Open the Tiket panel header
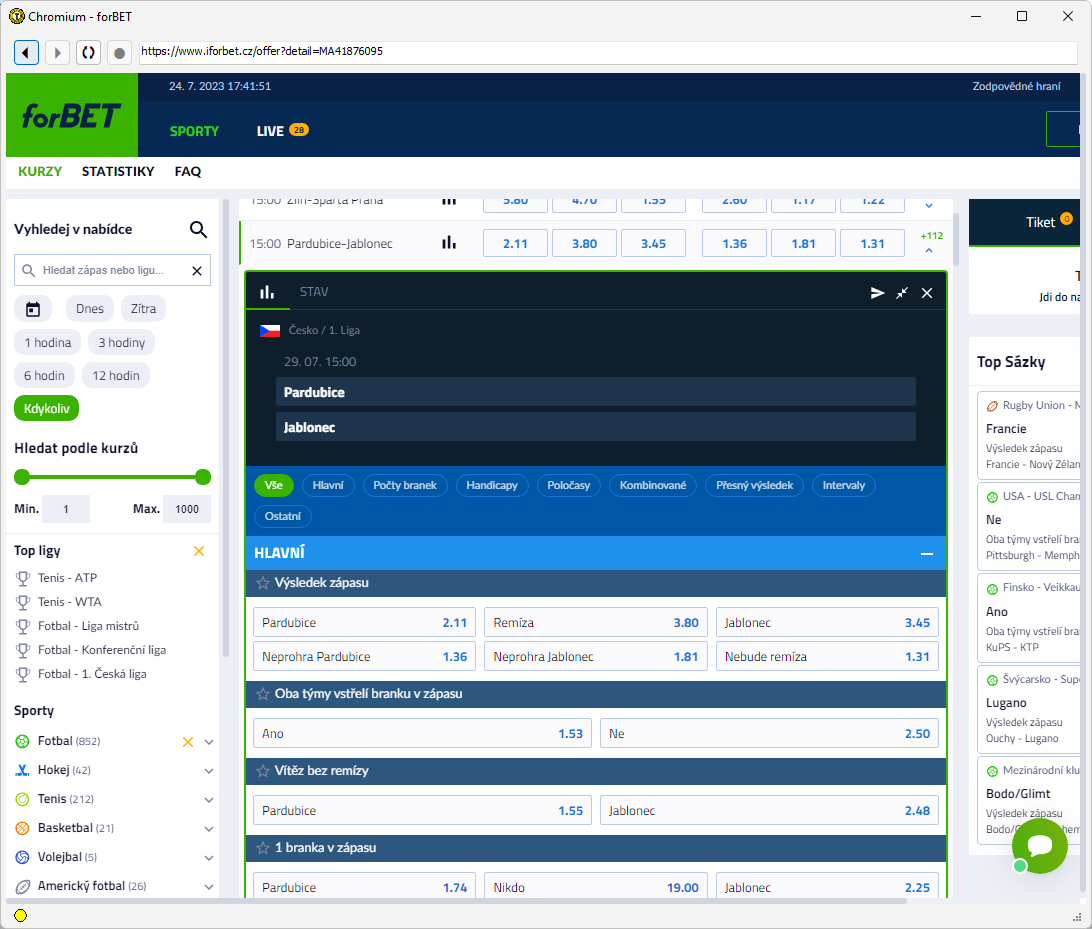 pos(1024,222)
